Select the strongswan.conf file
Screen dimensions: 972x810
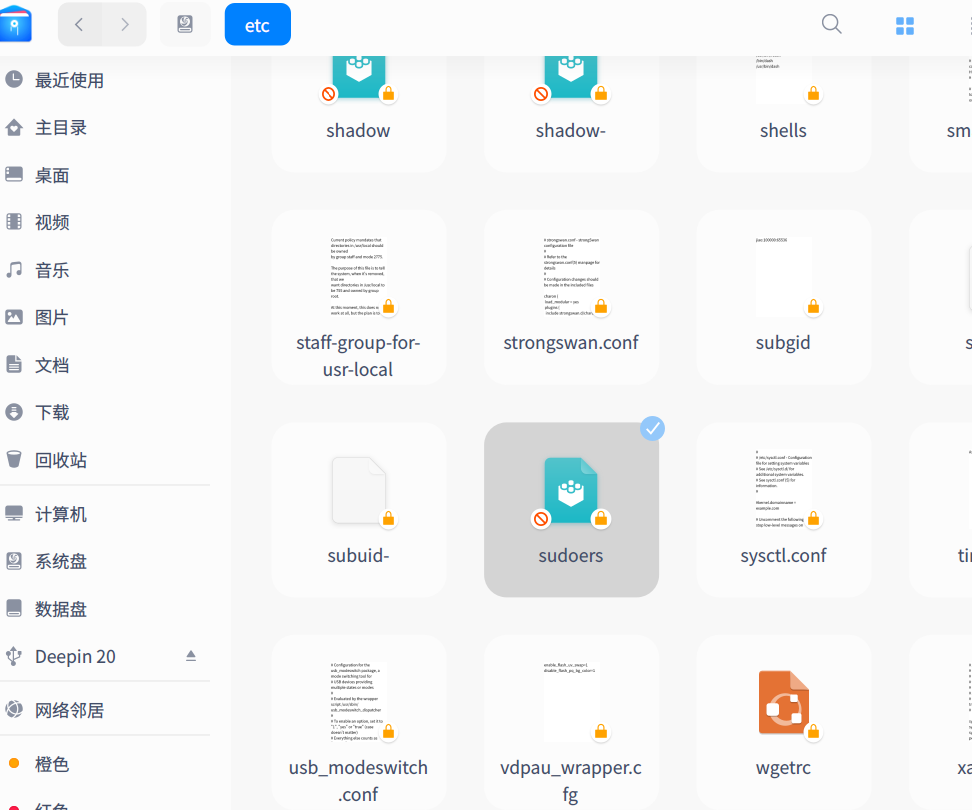[571, 297]
